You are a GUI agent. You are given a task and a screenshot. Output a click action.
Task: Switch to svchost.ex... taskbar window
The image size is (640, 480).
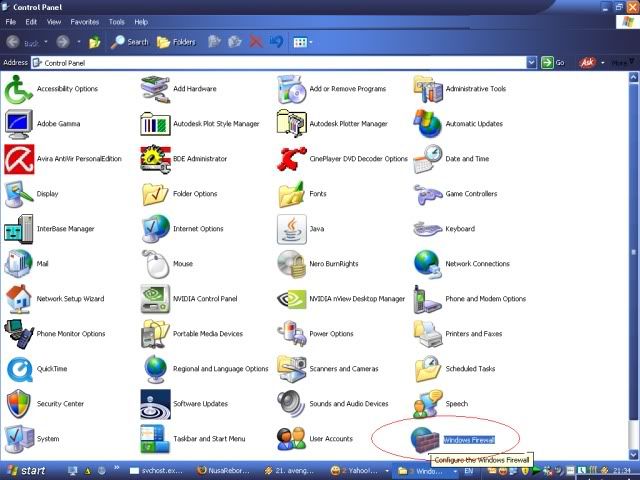tap(157, 471)
